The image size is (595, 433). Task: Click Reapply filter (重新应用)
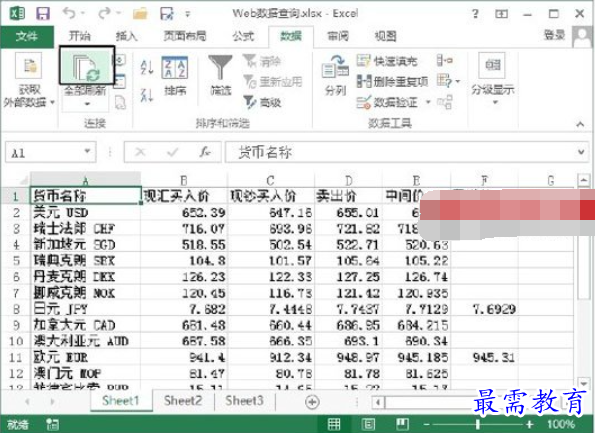[272, 81]
